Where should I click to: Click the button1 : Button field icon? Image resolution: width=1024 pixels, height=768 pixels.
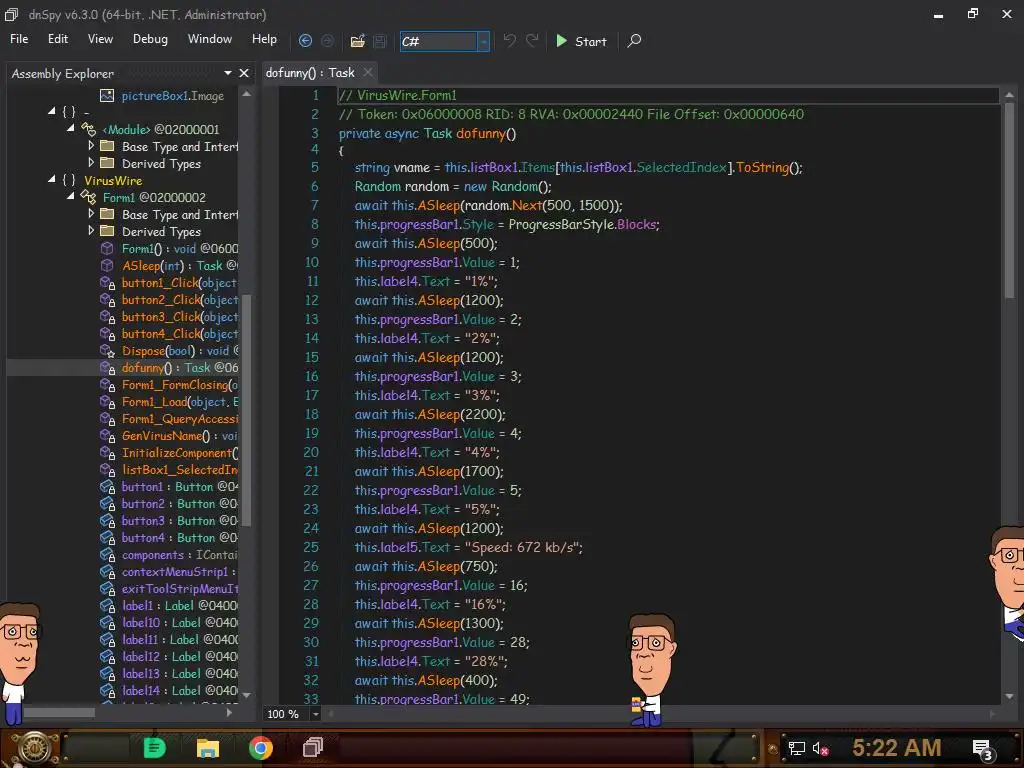(x=107, y=487)
